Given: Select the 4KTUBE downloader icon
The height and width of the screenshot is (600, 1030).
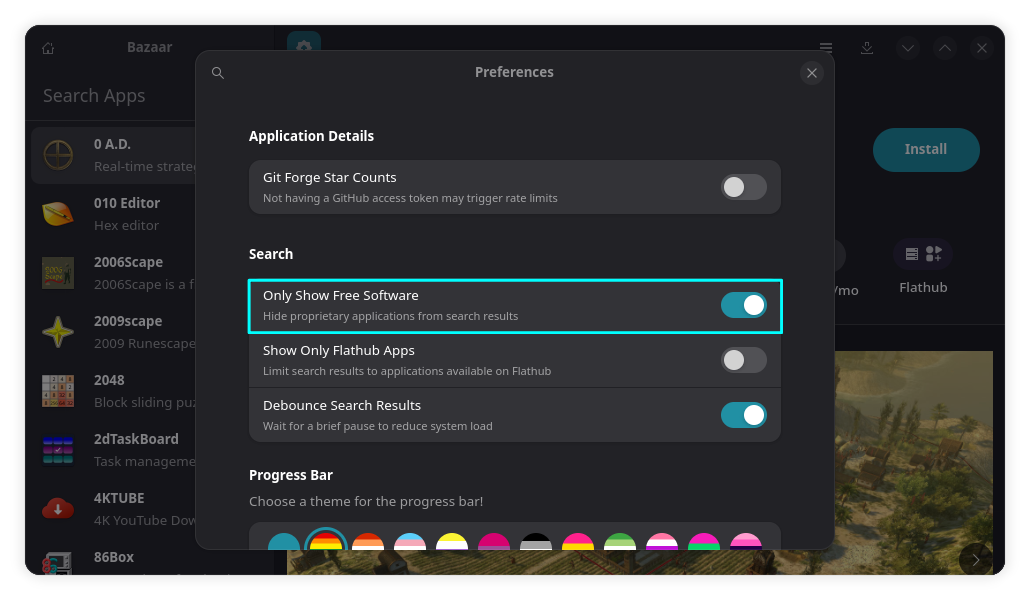Looking at the screenshot, I should (x=58, y=509).
